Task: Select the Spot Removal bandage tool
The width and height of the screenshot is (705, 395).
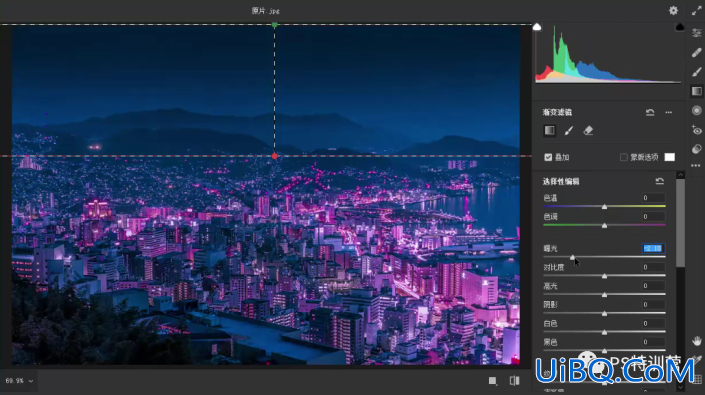Action: point(696,52)
